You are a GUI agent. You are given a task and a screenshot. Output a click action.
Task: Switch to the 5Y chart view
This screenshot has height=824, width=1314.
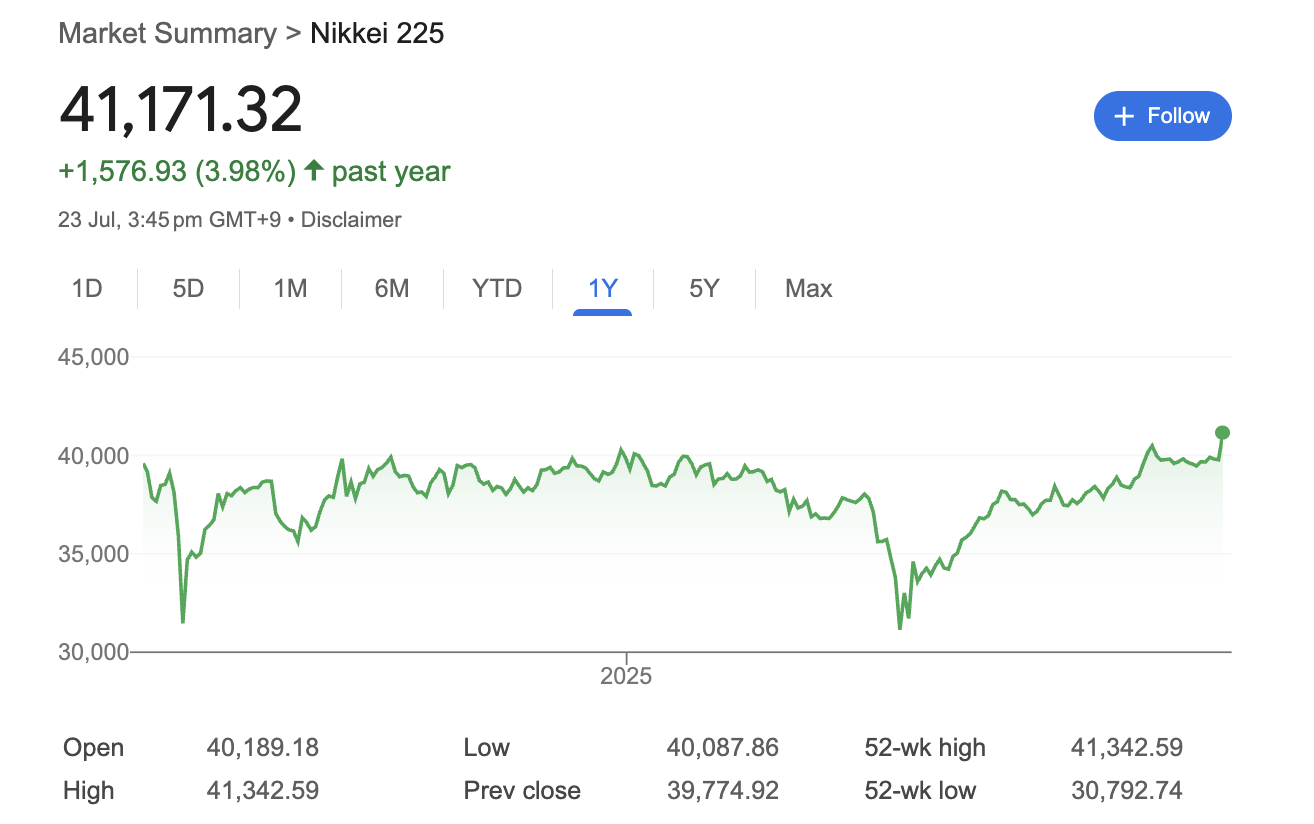704,289
